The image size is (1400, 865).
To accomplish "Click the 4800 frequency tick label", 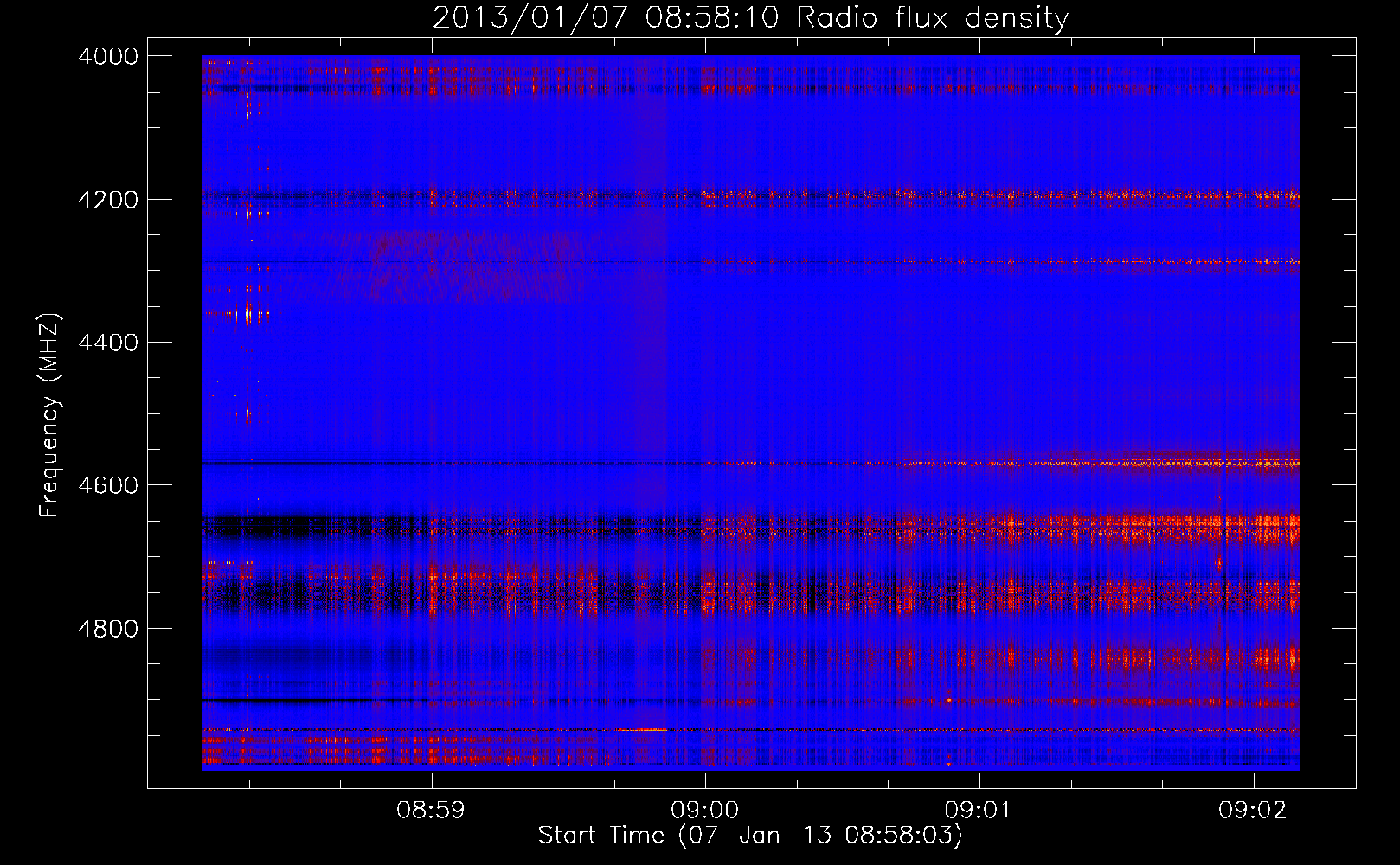I will [x=108, y=629].
